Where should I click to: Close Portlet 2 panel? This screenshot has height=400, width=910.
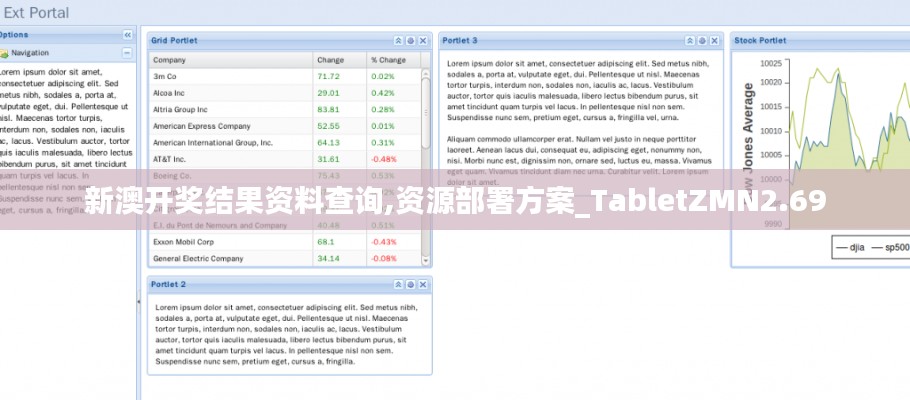point(422,285)
